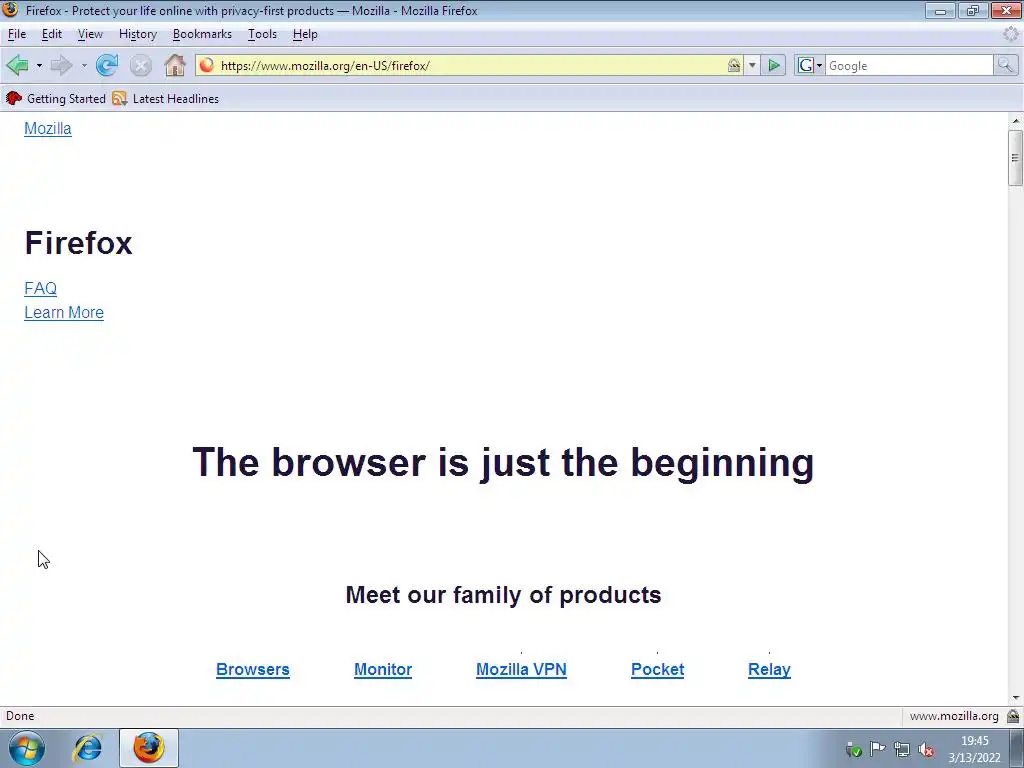
Task: Open the Help menu
Action: (x=305, y=34)
